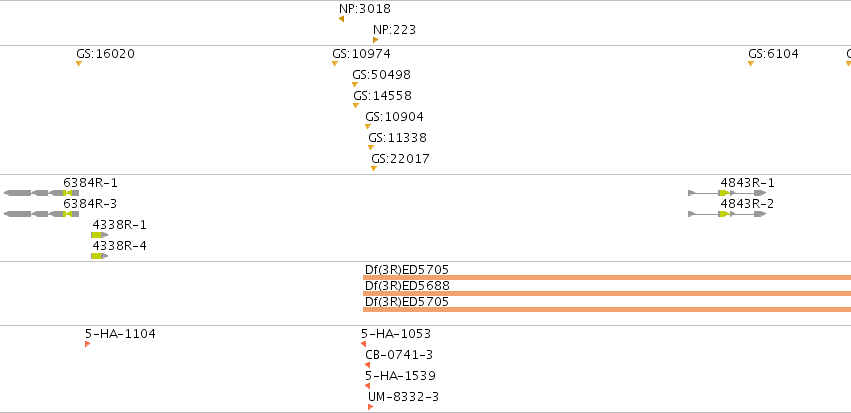Viewport: 851px width, 413px height.
Task: Select the GS:10974 insertion marker
Action: pos(335,63)
